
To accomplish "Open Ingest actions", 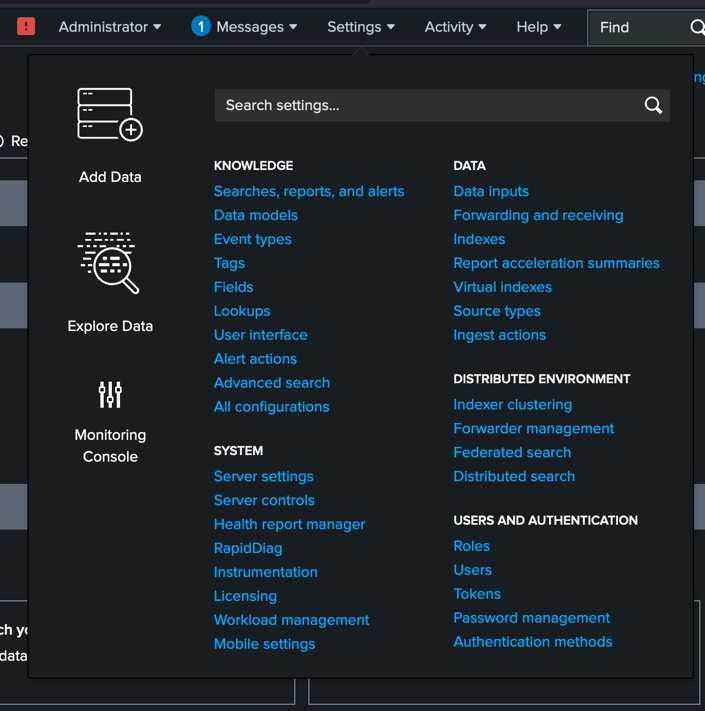I will 499,335.
